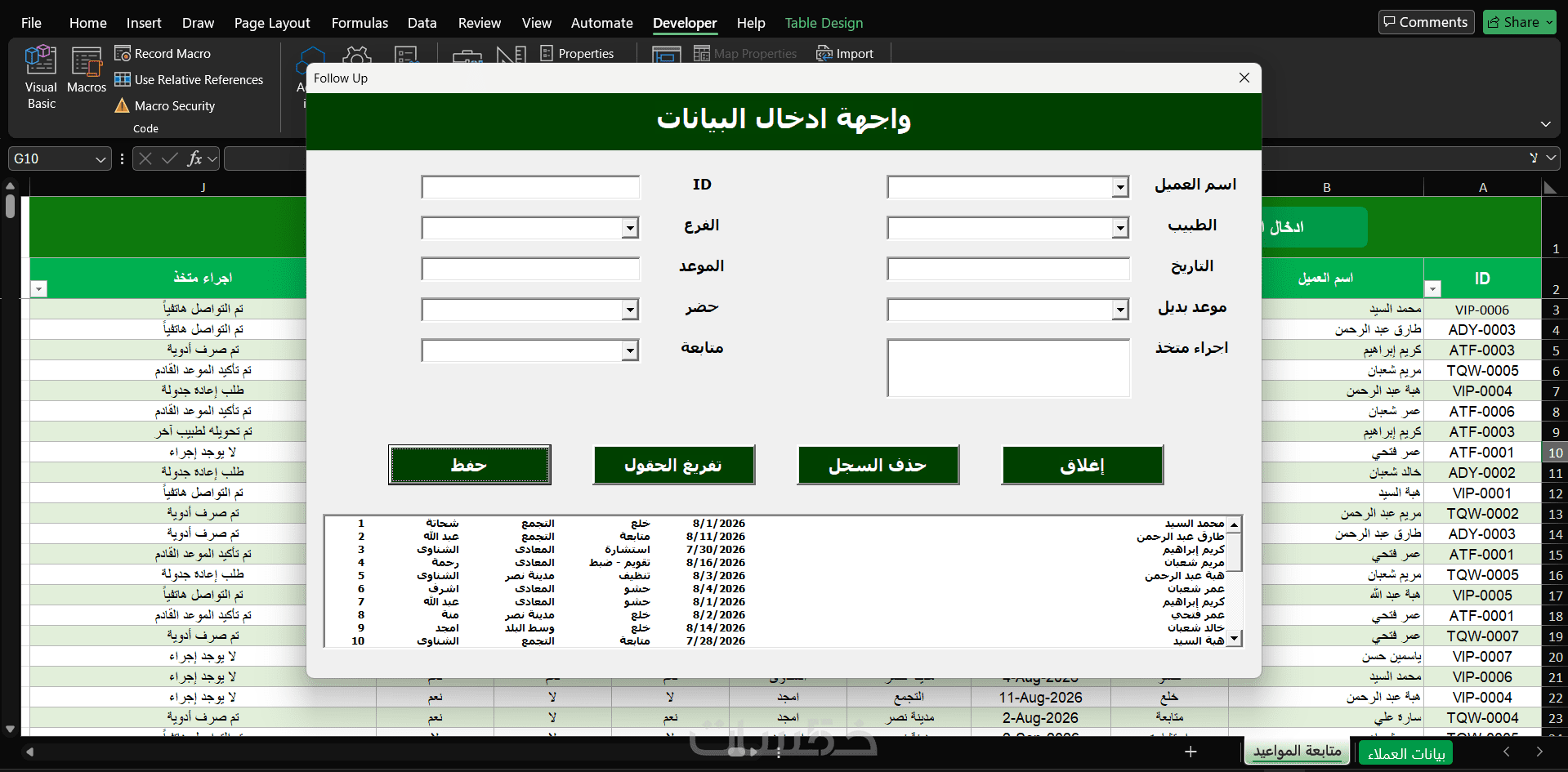Navigate sheet tabs with left arrow
This screenshot has height=772, width=1568.
coord(1506,752)
